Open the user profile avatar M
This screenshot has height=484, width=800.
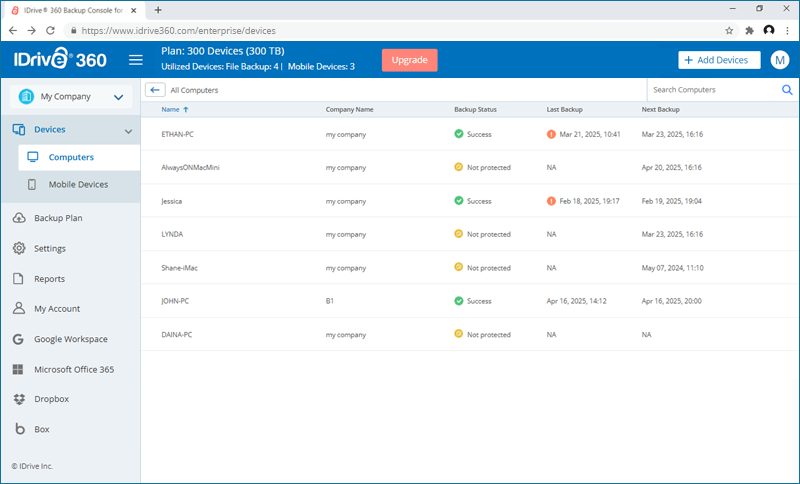coord(780,60)
